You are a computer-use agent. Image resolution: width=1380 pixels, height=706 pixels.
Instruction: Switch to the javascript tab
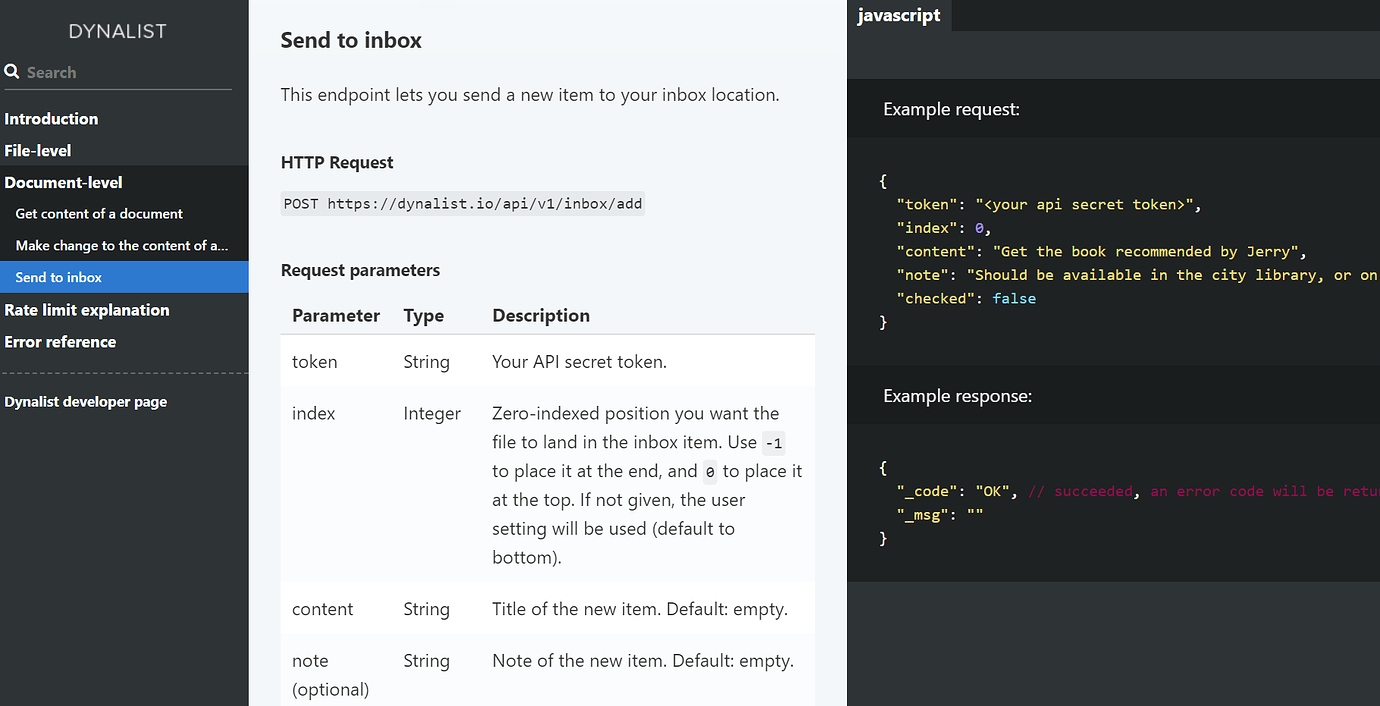click(898, 15)
